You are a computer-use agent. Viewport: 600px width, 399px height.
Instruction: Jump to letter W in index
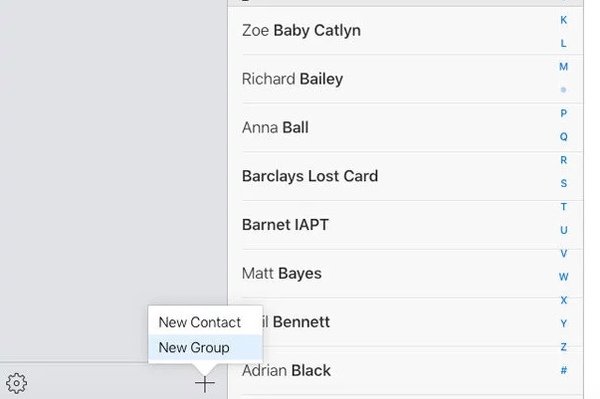click(563, 277)
